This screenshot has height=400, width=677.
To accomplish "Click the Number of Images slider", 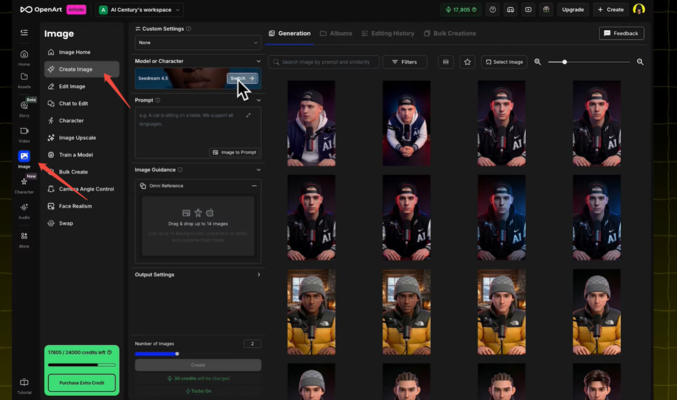I will tap(156, 353).
